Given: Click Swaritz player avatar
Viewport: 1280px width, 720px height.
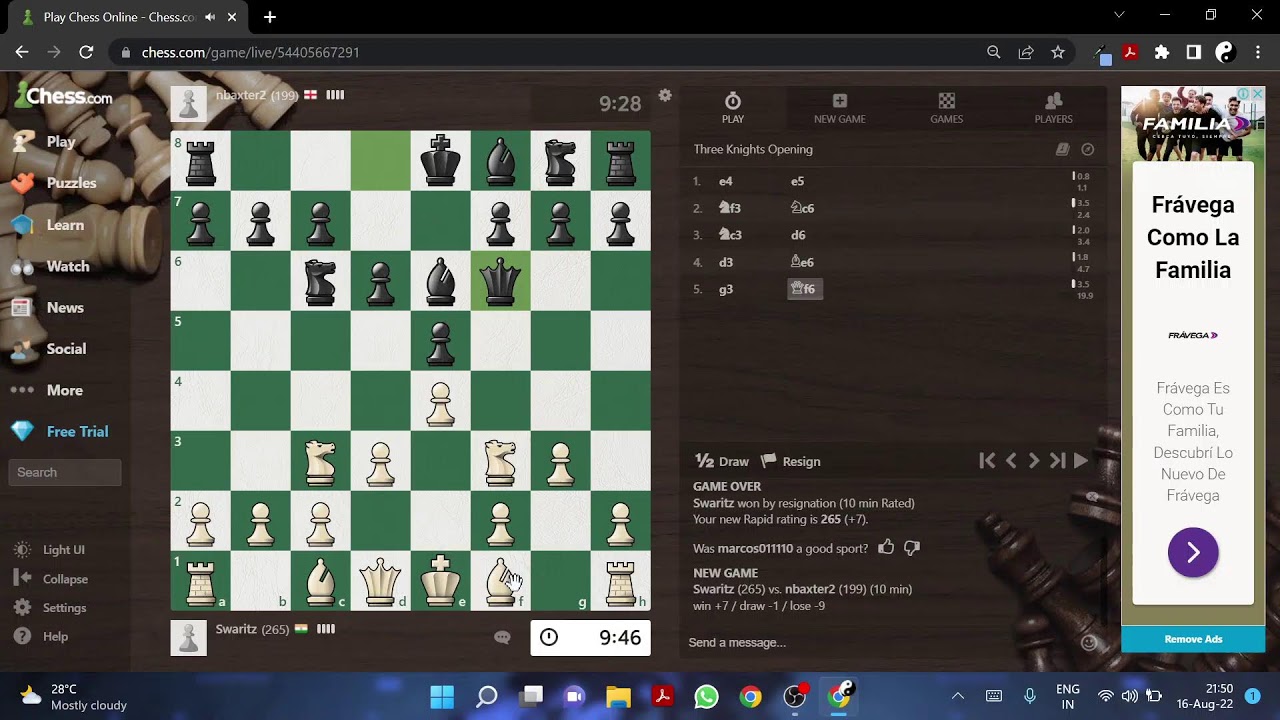Looking at the screenshot, I should pos(189,638).
